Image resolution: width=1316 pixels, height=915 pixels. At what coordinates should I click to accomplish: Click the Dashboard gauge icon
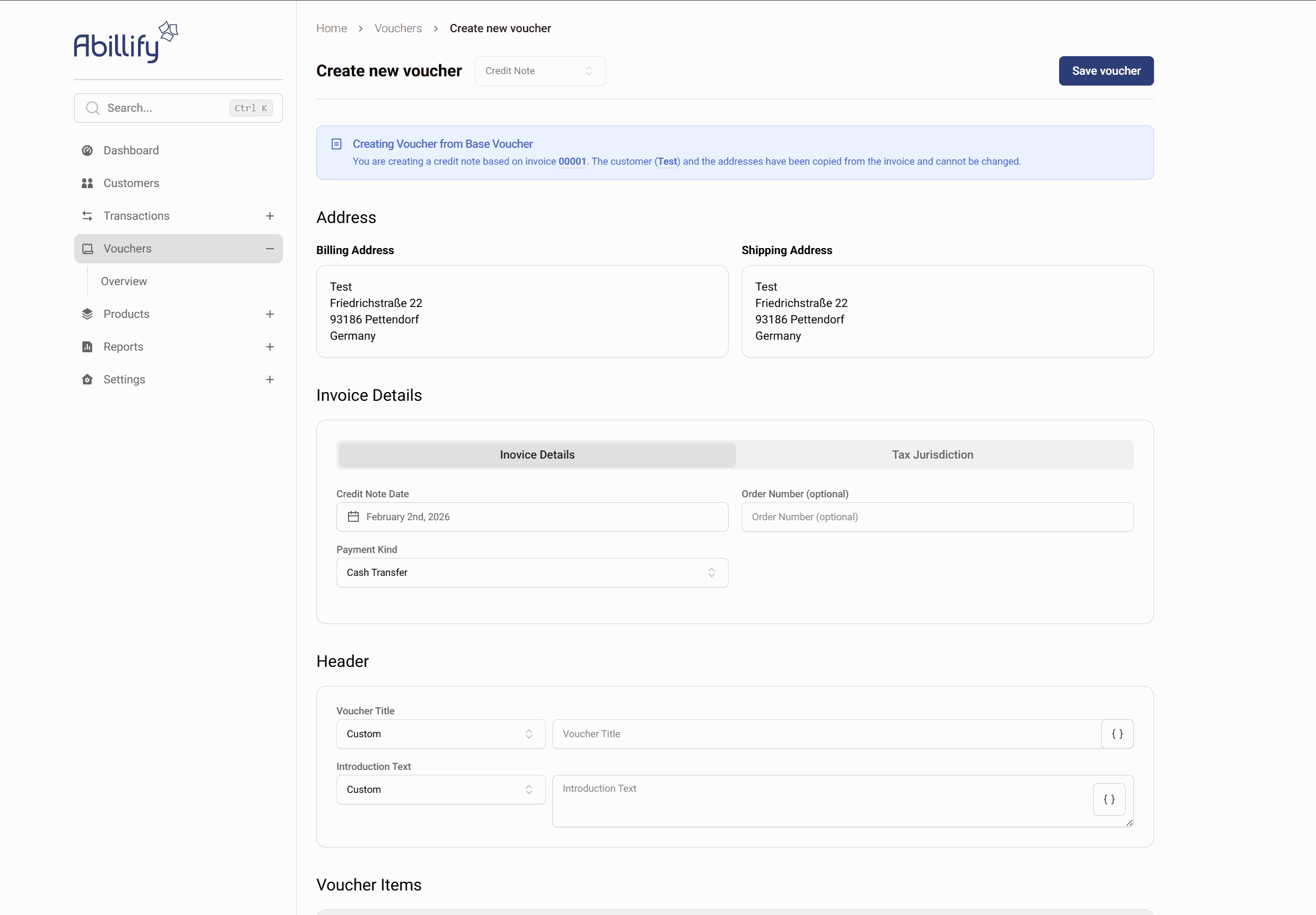click(x=87, y=151)
